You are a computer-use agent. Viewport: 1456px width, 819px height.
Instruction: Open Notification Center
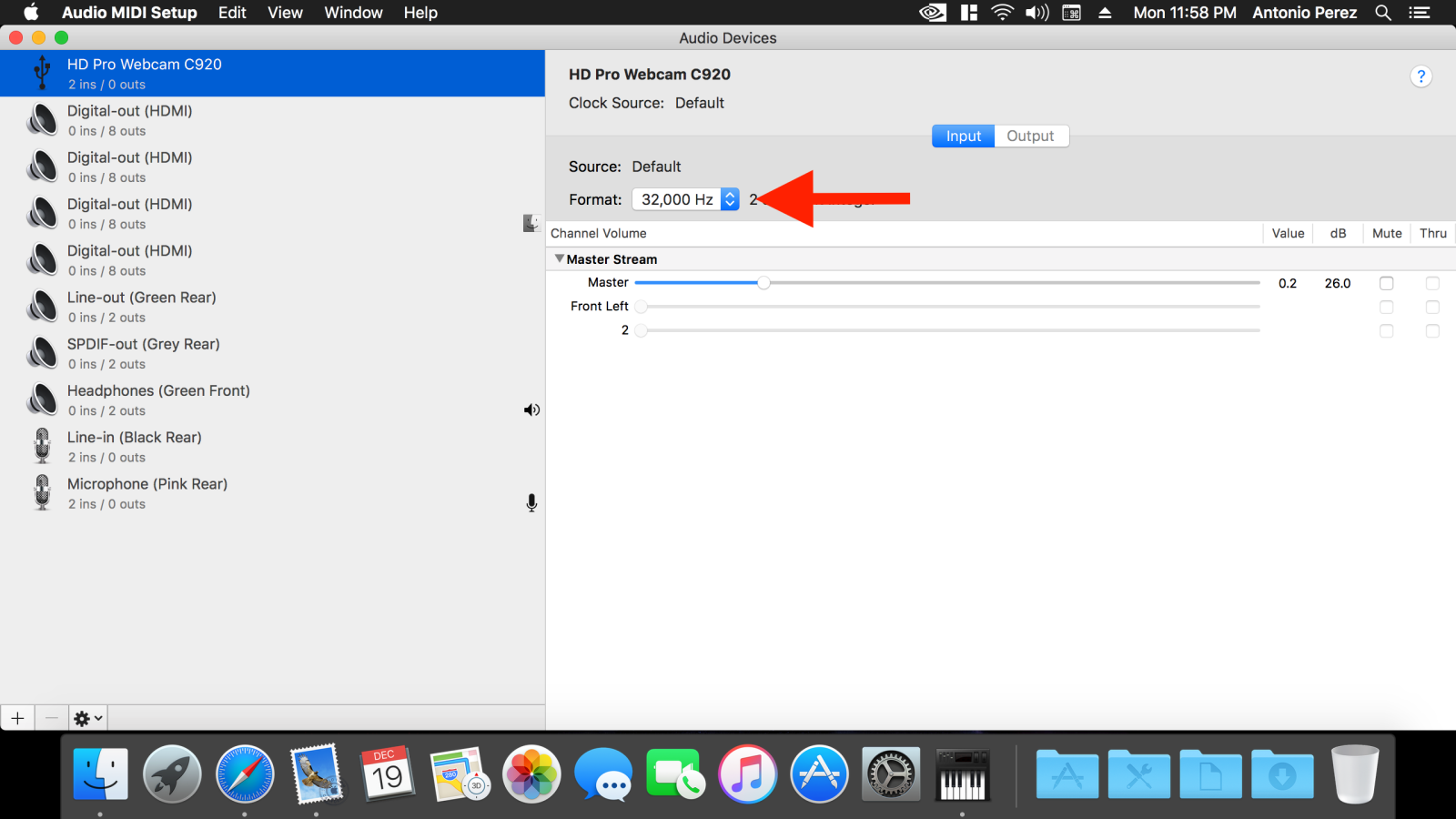pos(1419,13)
